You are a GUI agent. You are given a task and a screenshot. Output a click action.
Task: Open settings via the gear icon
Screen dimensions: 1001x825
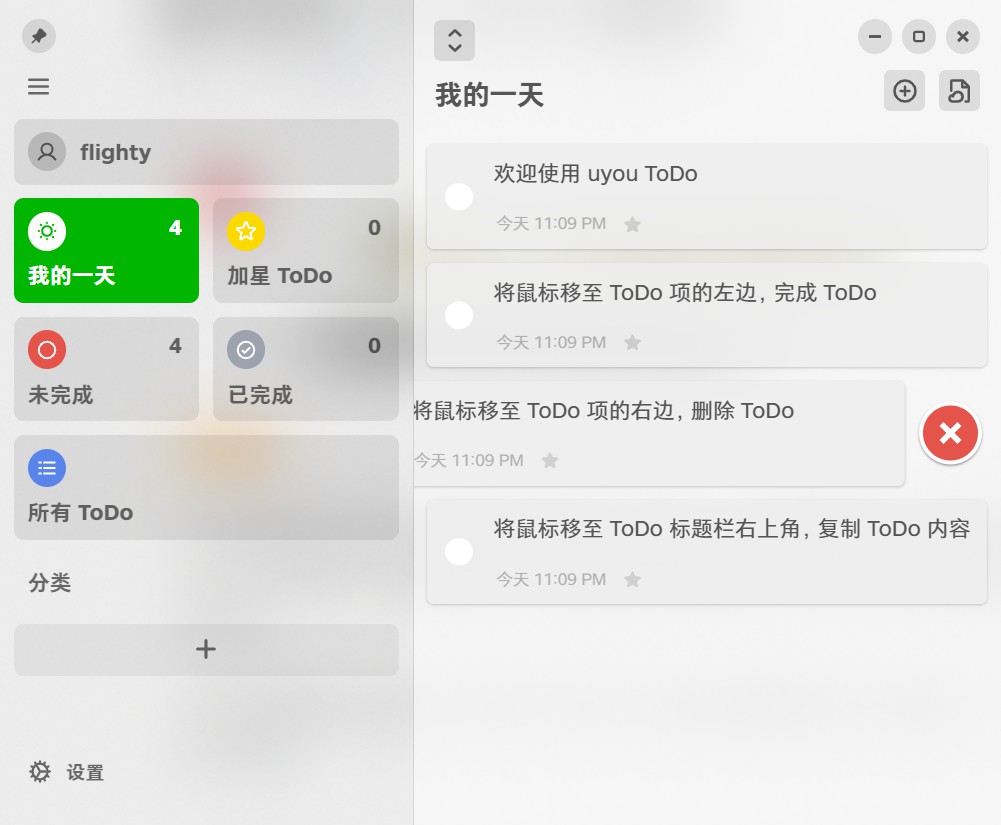click(40, 771)
